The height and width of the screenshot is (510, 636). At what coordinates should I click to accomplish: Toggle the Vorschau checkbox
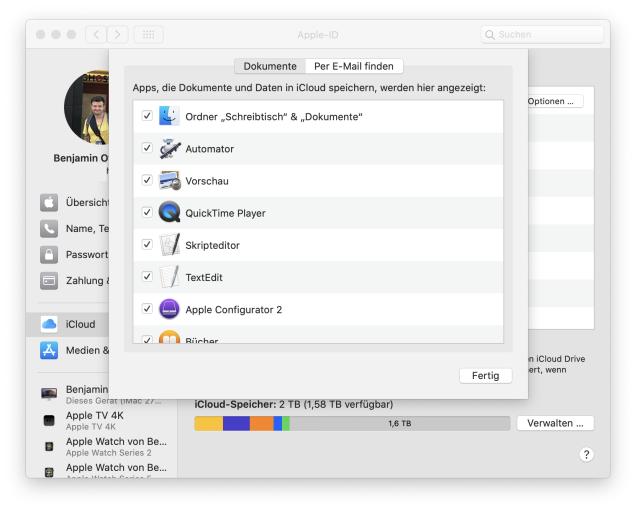147,180
